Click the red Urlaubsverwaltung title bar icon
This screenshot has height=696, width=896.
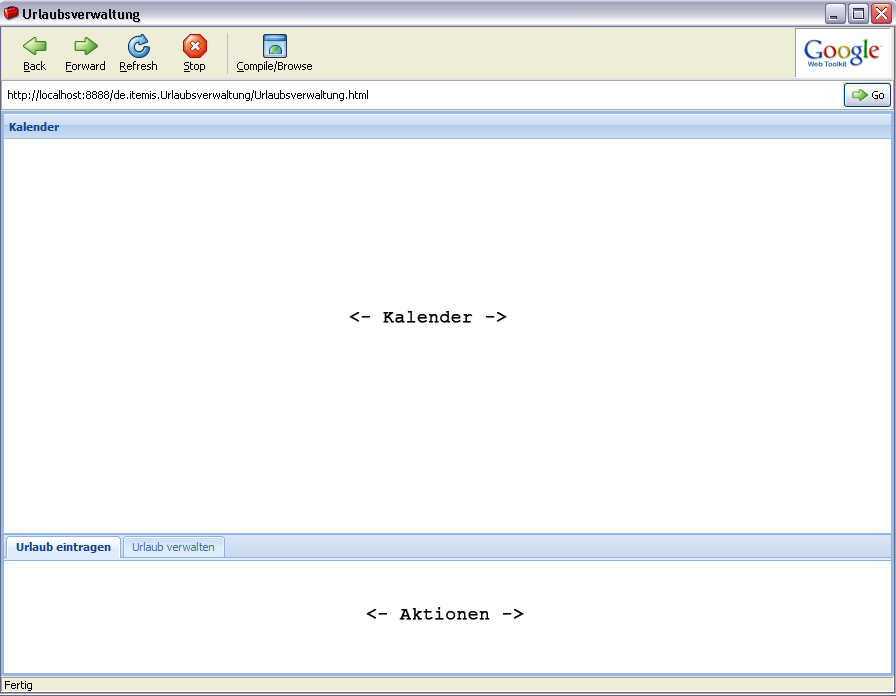point(12,14)
